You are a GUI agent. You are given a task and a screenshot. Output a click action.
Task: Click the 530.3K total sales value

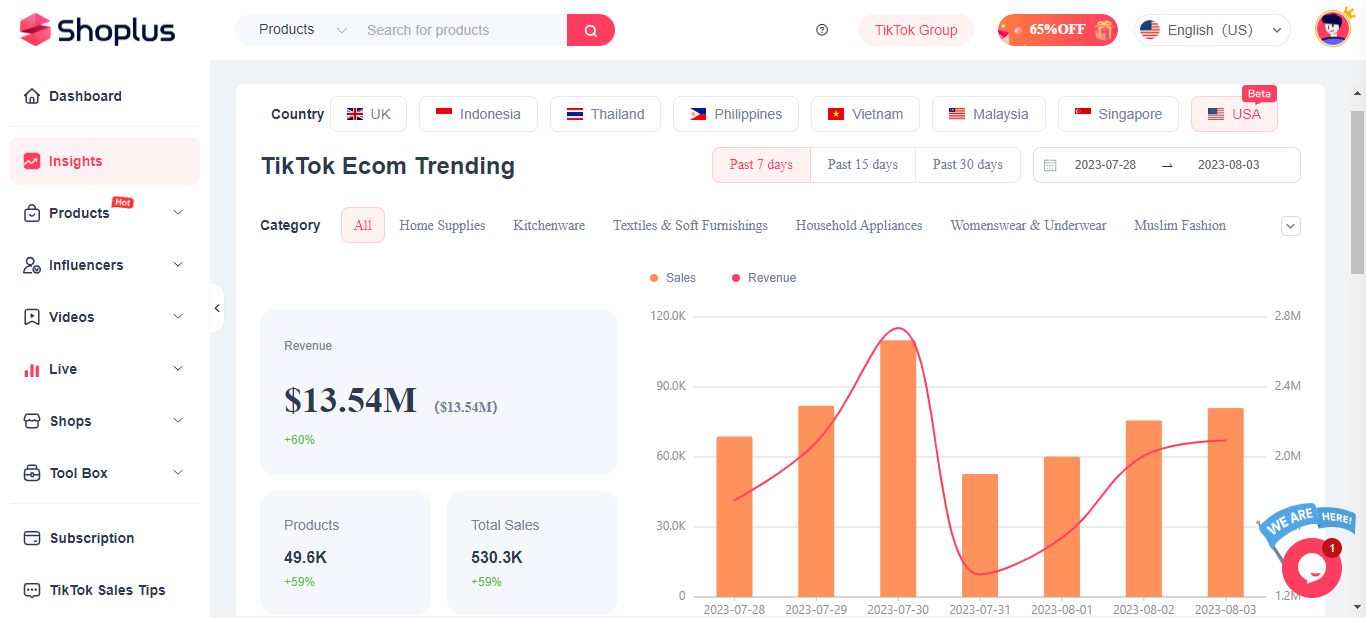[x=497, y=557]
